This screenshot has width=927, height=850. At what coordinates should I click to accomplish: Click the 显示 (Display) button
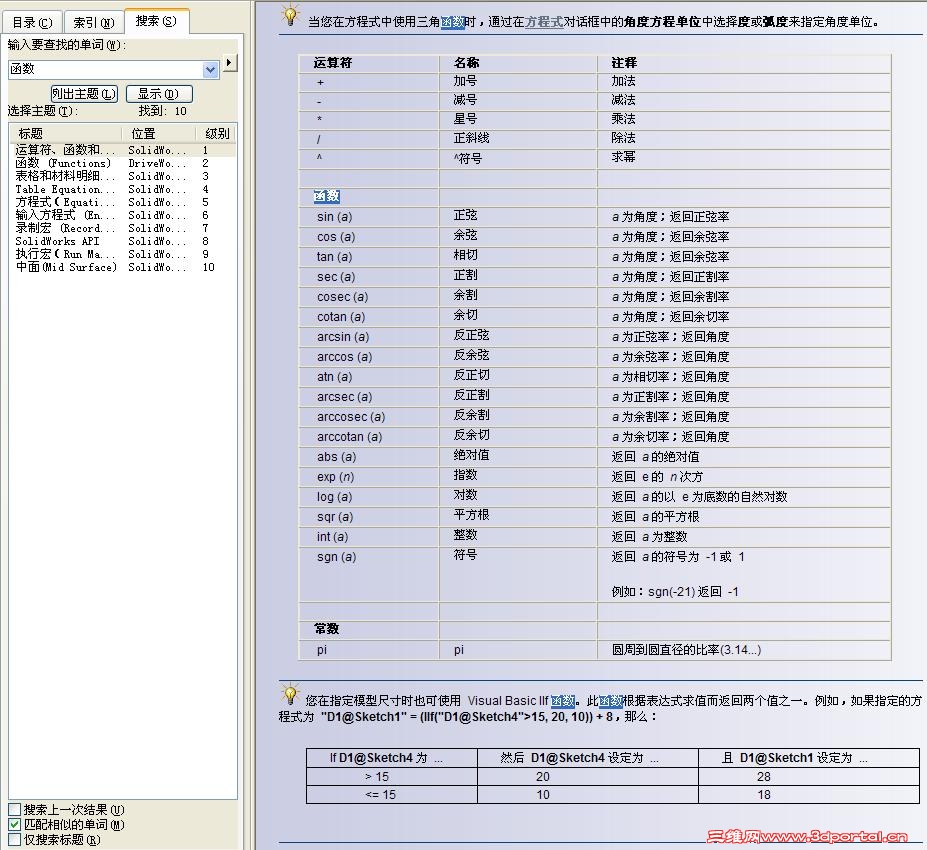click(x=159, y=93)
